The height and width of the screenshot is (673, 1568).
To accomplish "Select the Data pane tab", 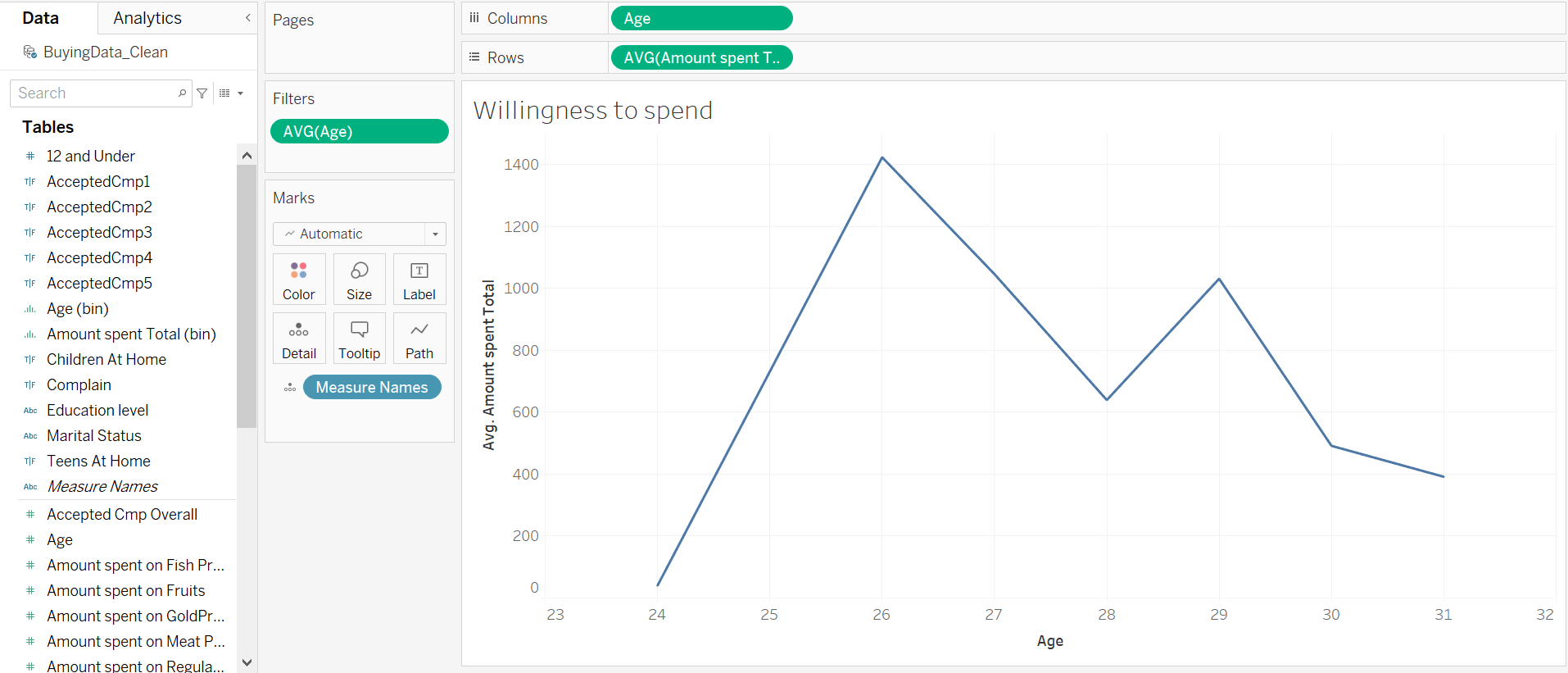I will click(x=39, y=17).
